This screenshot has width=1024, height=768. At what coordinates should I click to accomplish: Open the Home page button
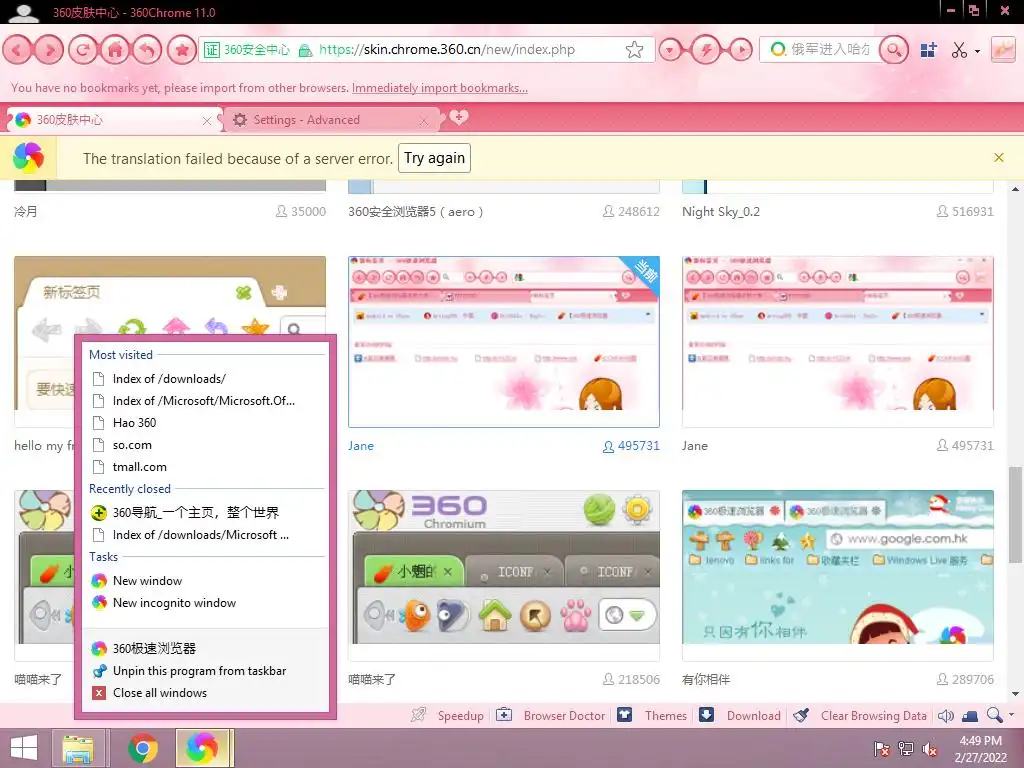point(115,50)
